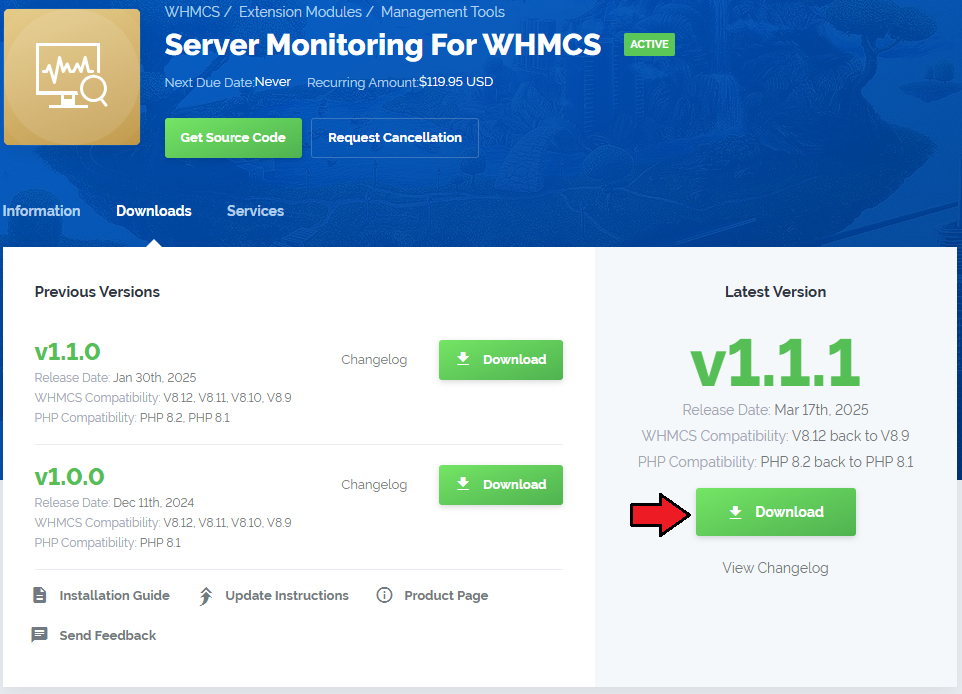Click the Get Source Code button
The image size is (962, 694).
click(x=233, y=137)
